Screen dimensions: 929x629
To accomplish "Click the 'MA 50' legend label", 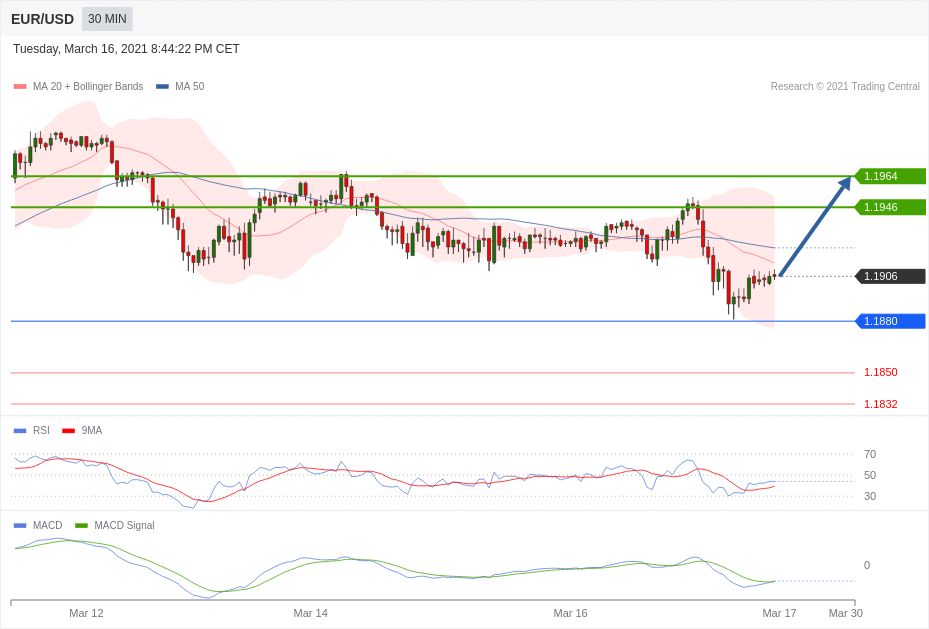I will click(x=190, y=86).
